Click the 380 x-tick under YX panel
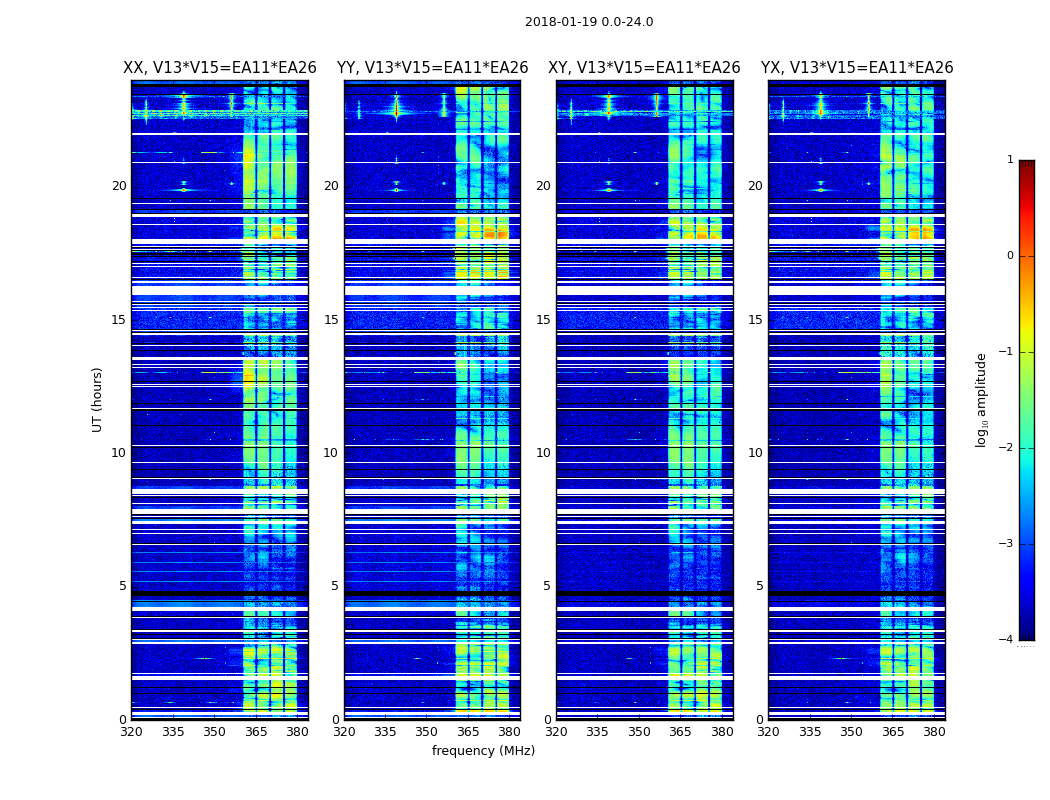Screen dimensions: 1050x800 click(x=934, y=732)
